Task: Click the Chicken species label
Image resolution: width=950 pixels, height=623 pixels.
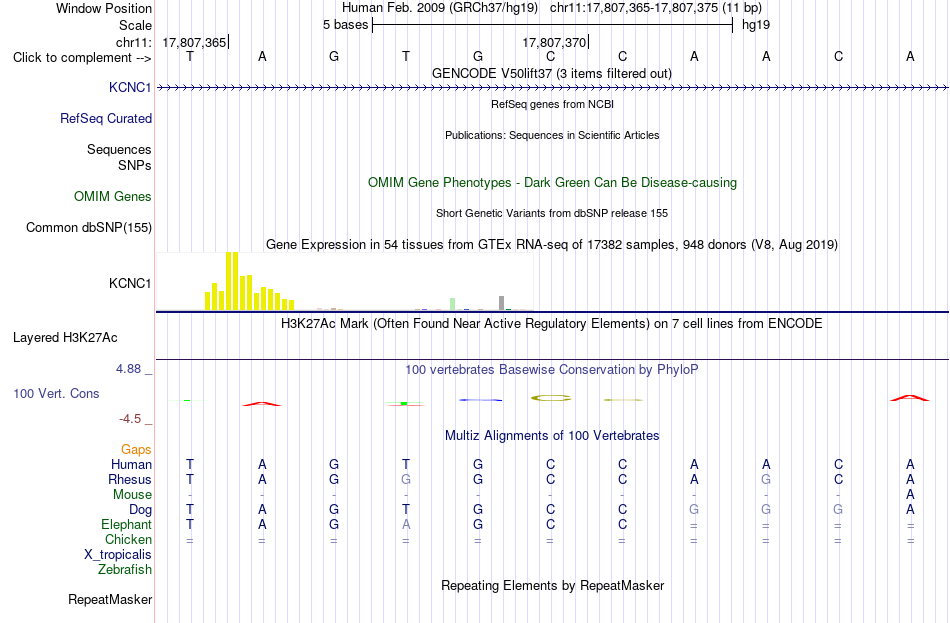Action: click(128, 539)
